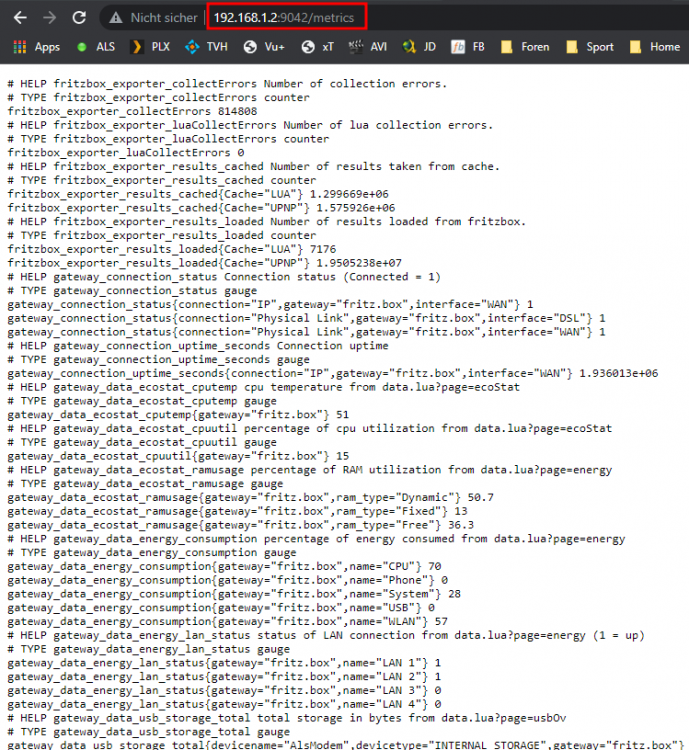689x750 pixels.
Task: Click the line 'fritzbox_exporter_luaCollectErrors 0'
Action: [x=126, y=153]
